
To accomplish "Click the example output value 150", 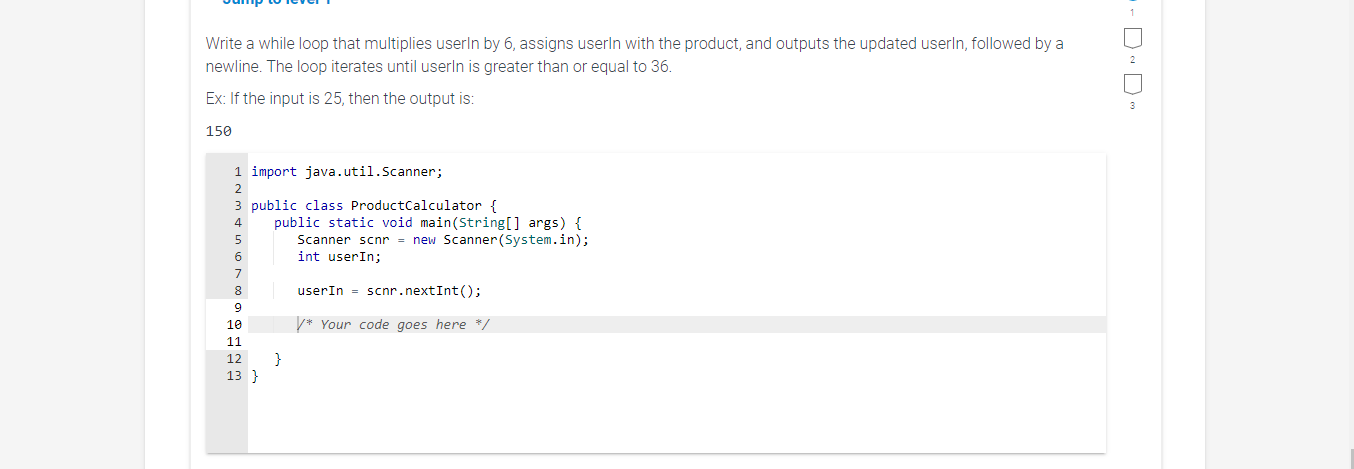I will 218,131.
